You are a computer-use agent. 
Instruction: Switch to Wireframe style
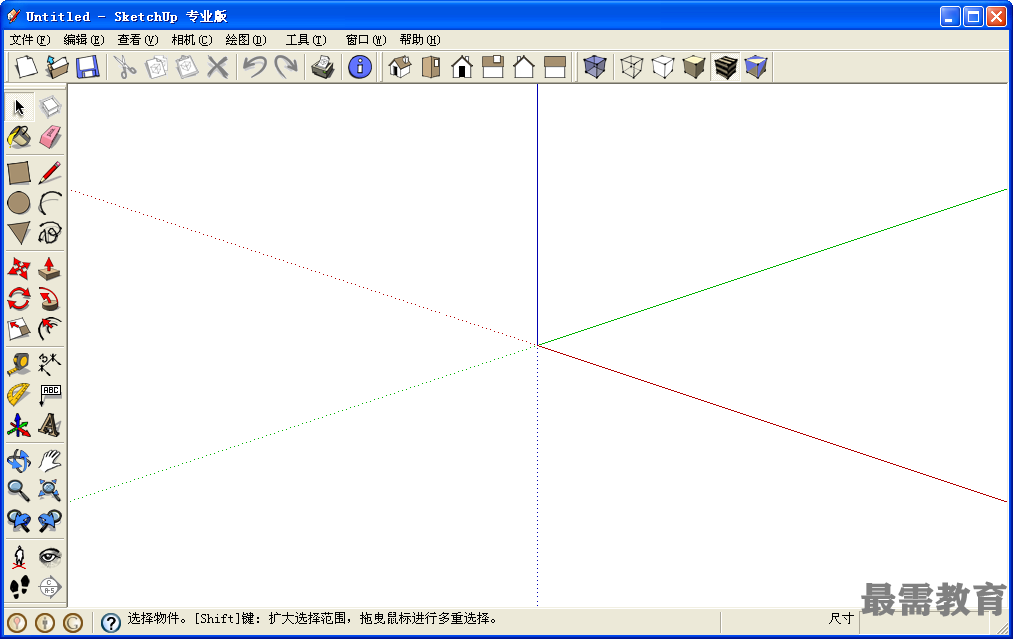coord(631,67)
